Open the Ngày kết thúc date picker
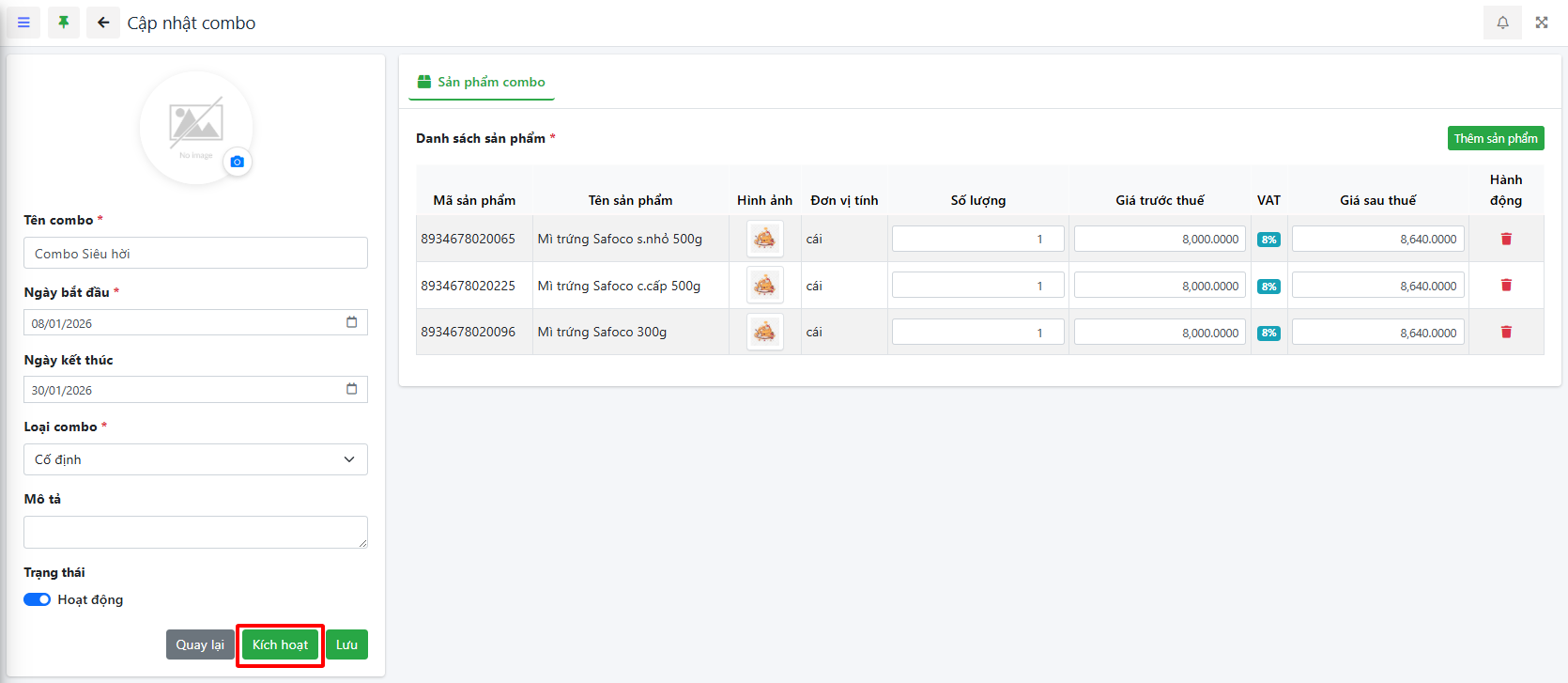Screen dimensions: 1568x683 coord(351,389)
